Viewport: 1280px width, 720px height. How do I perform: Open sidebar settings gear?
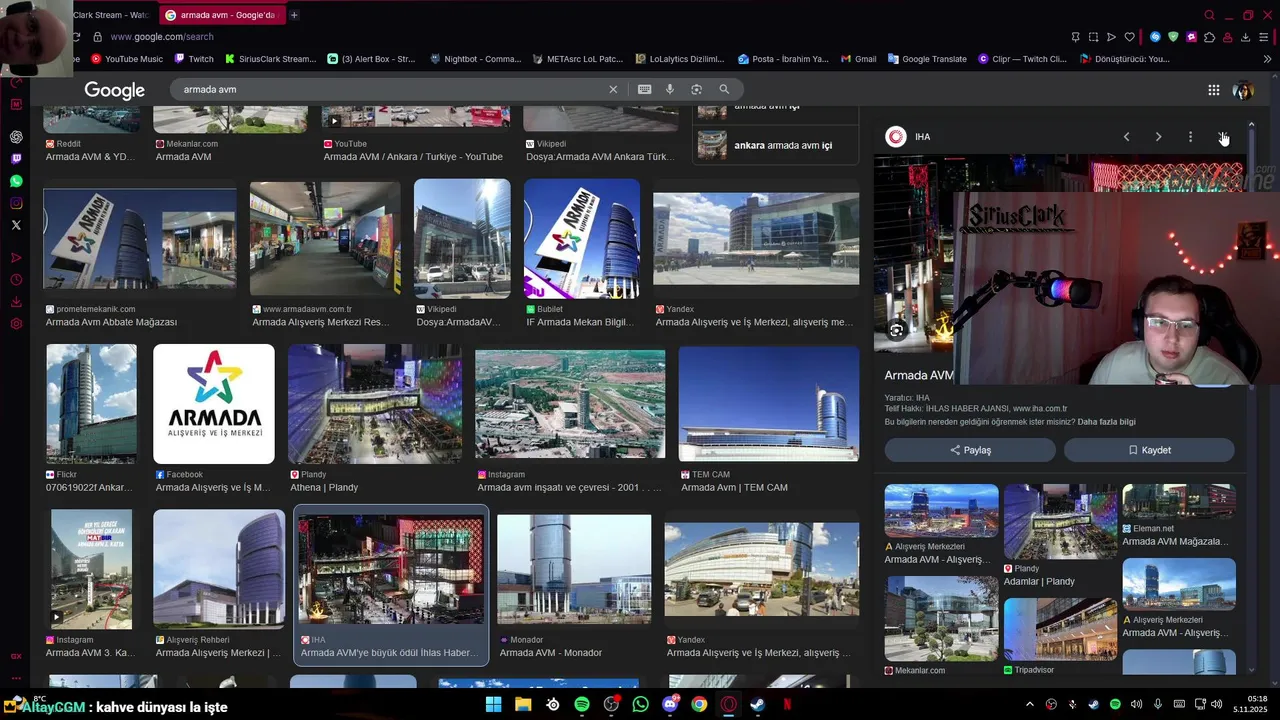tap(16, 324)
